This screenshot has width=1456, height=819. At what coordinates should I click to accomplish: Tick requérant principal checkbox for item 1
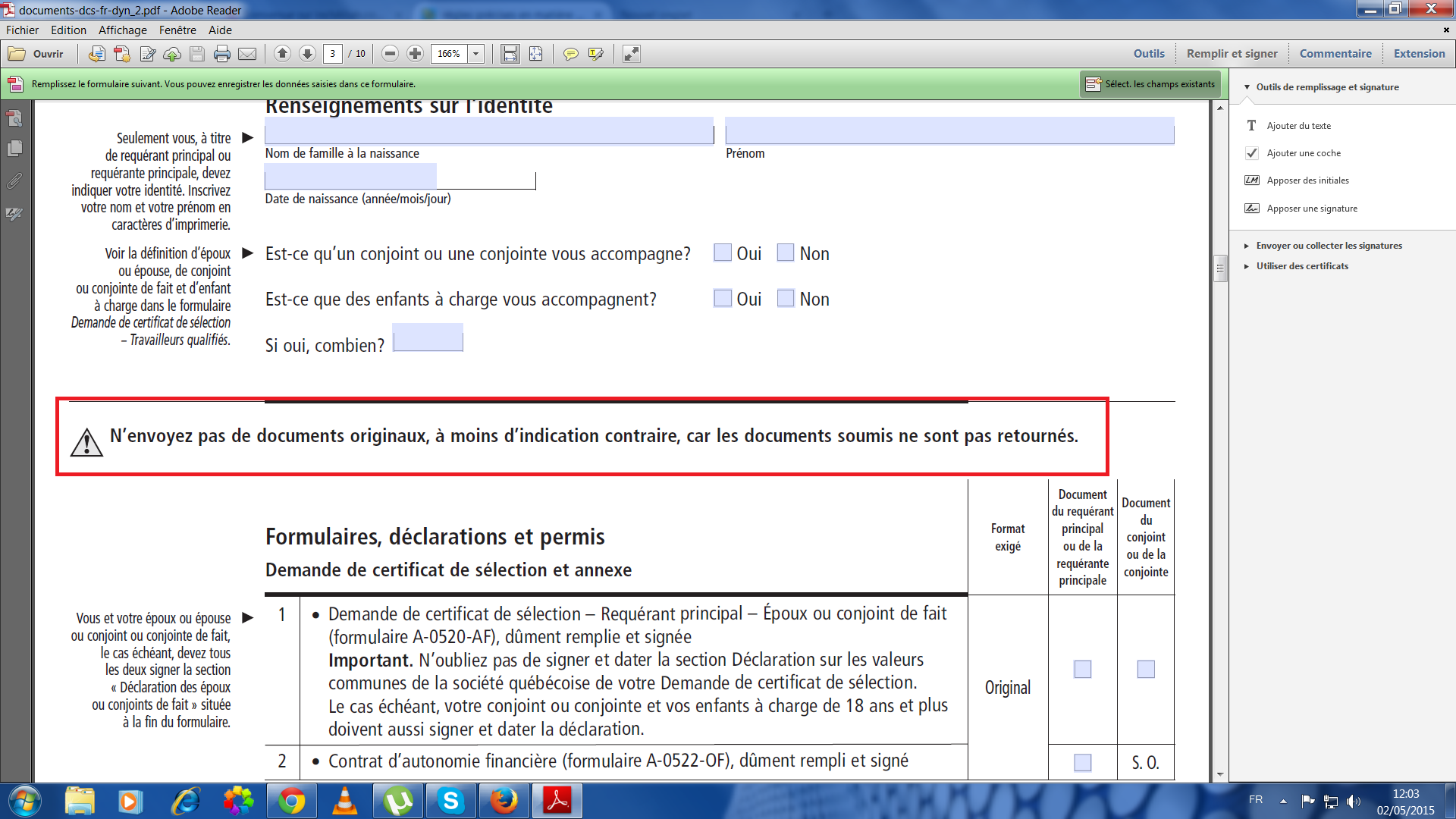pos(1082,669)
